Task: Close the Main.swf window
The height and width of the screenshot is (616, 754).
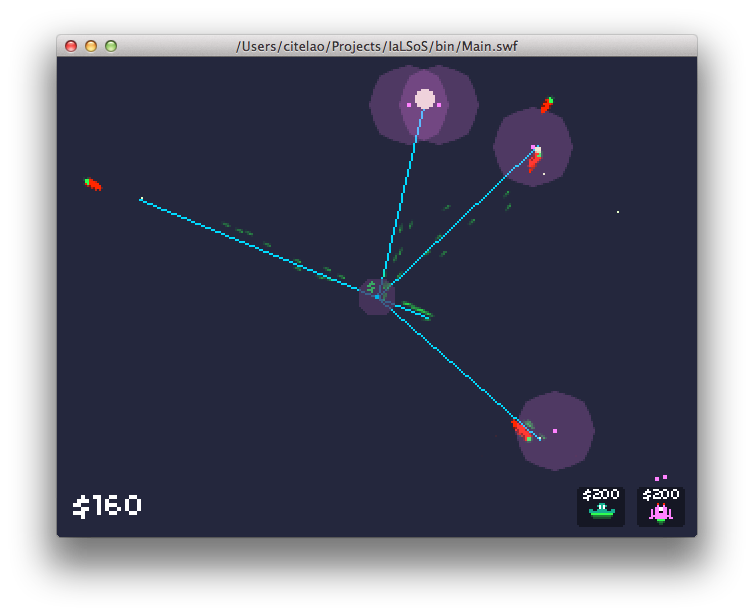Action: coord(71,46)
